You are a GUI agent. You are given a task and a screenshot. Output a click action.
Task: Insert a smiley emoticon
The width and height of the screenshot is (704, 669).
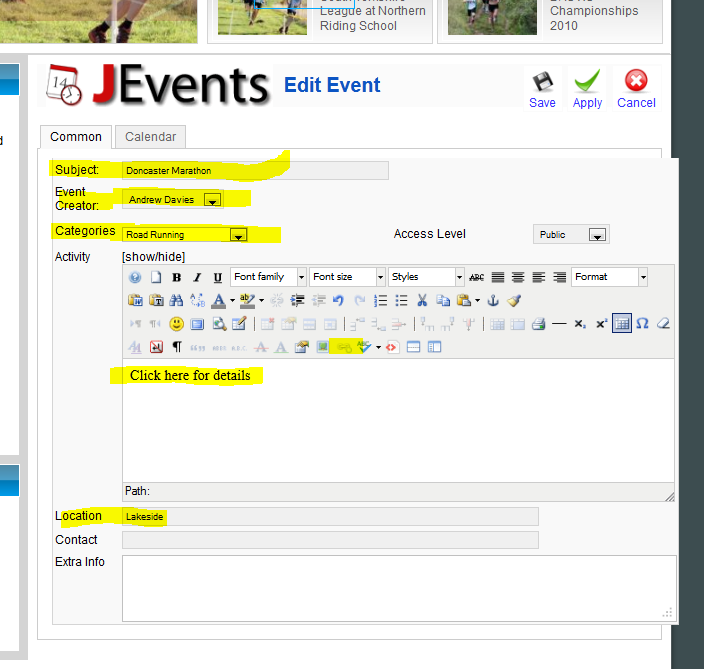[x=176, y=323]
